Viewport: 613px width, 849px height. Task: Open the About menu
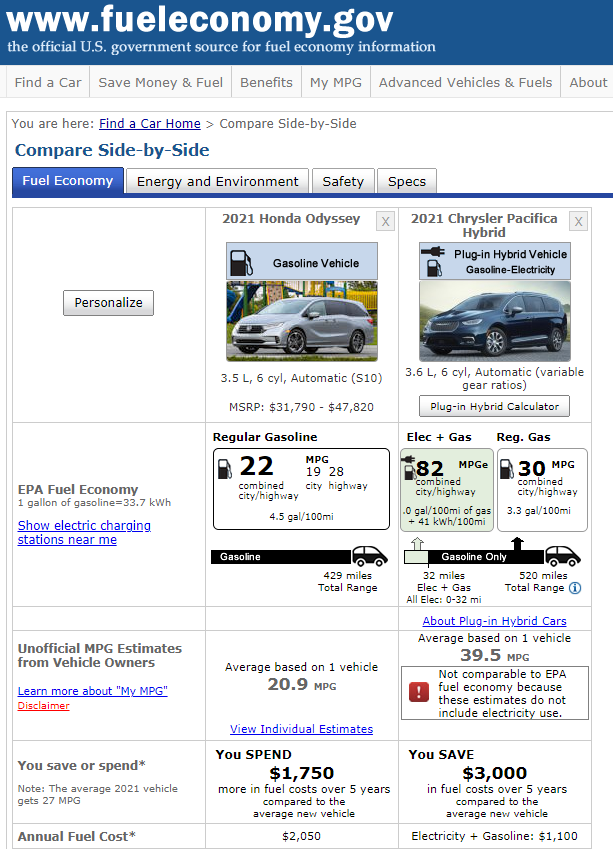588,82
